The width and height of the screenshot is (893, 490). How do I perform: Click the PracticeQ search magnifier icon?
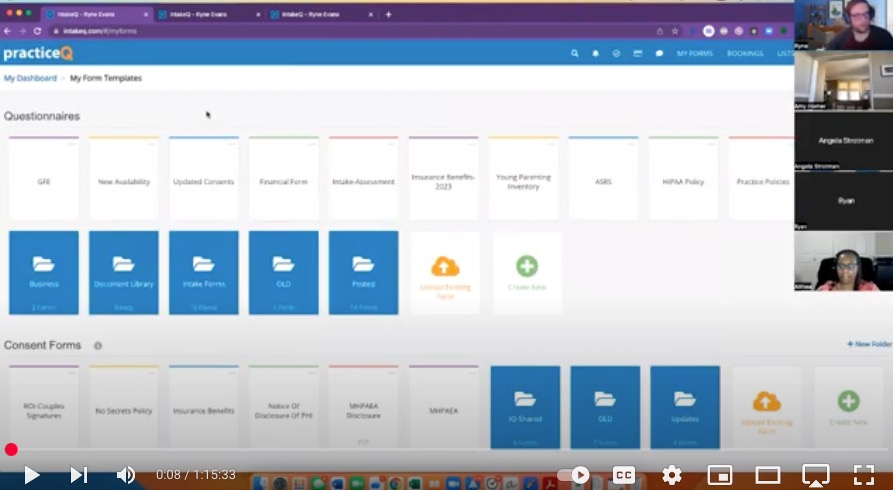(575, 53)
